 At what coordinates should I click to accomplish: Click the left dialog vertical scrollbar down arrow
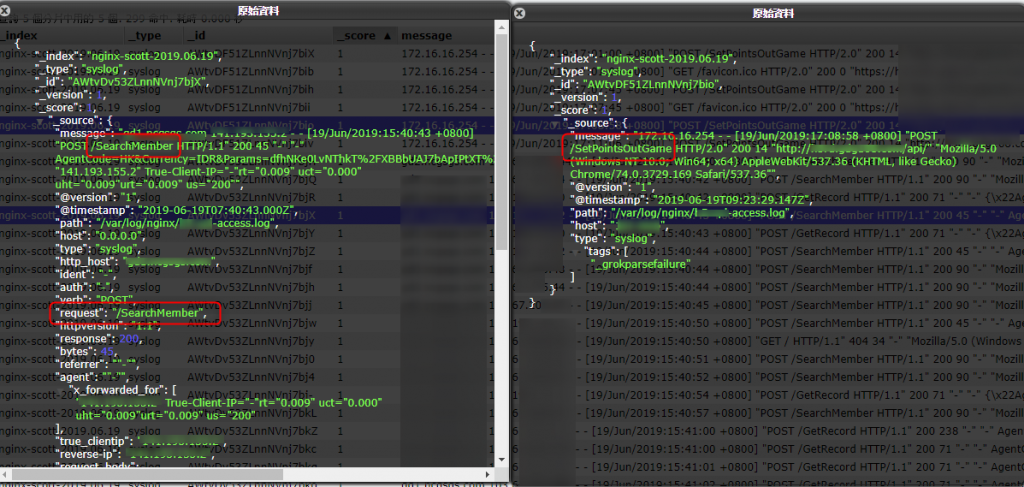(x=502, y=461)
